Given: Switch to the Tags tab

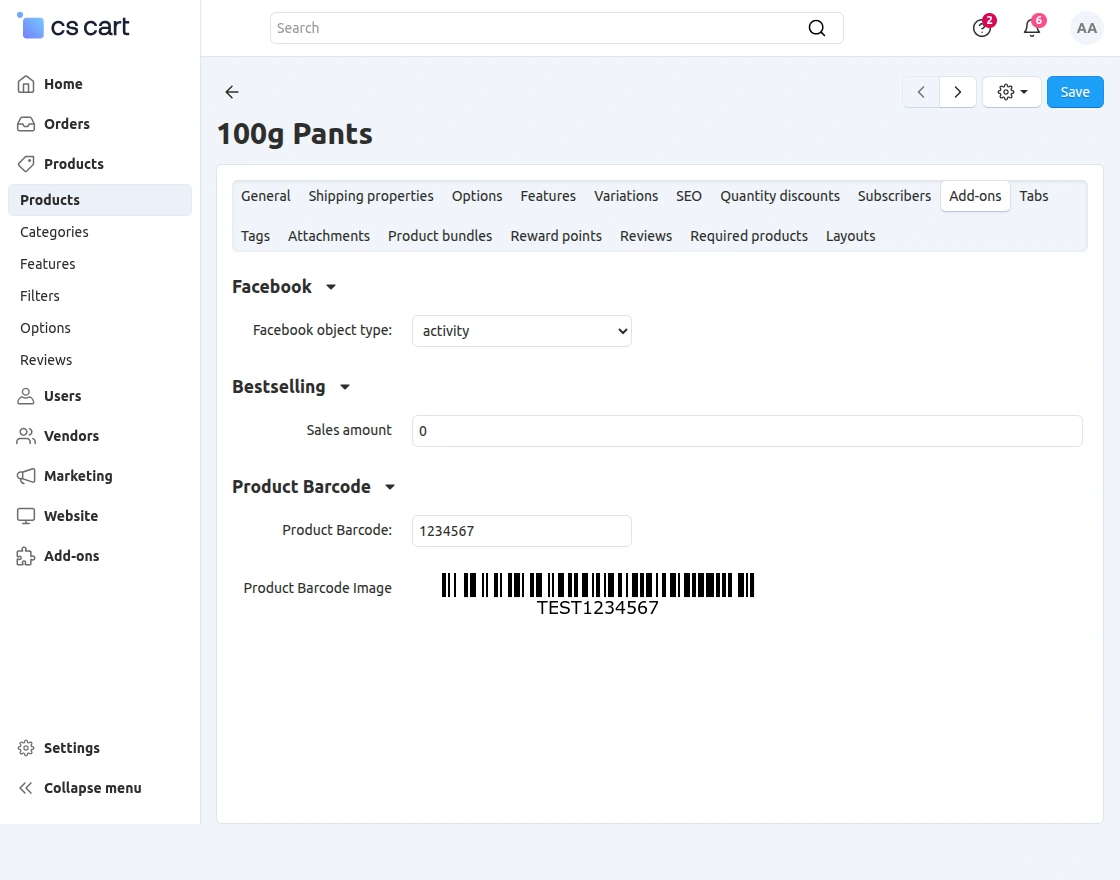Looking at the screenshot, I should coord(255,236).
